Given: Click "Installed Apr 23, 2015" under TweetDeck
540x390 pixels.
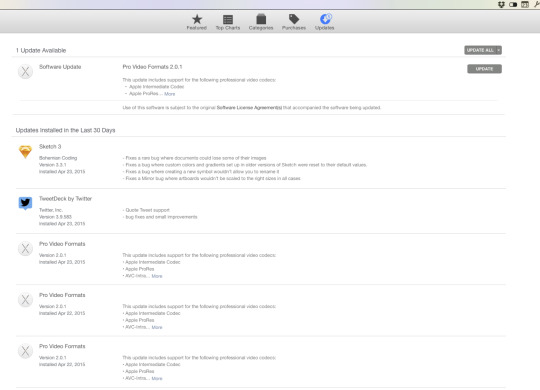Looking at the screenshot, I should (62, 224).
